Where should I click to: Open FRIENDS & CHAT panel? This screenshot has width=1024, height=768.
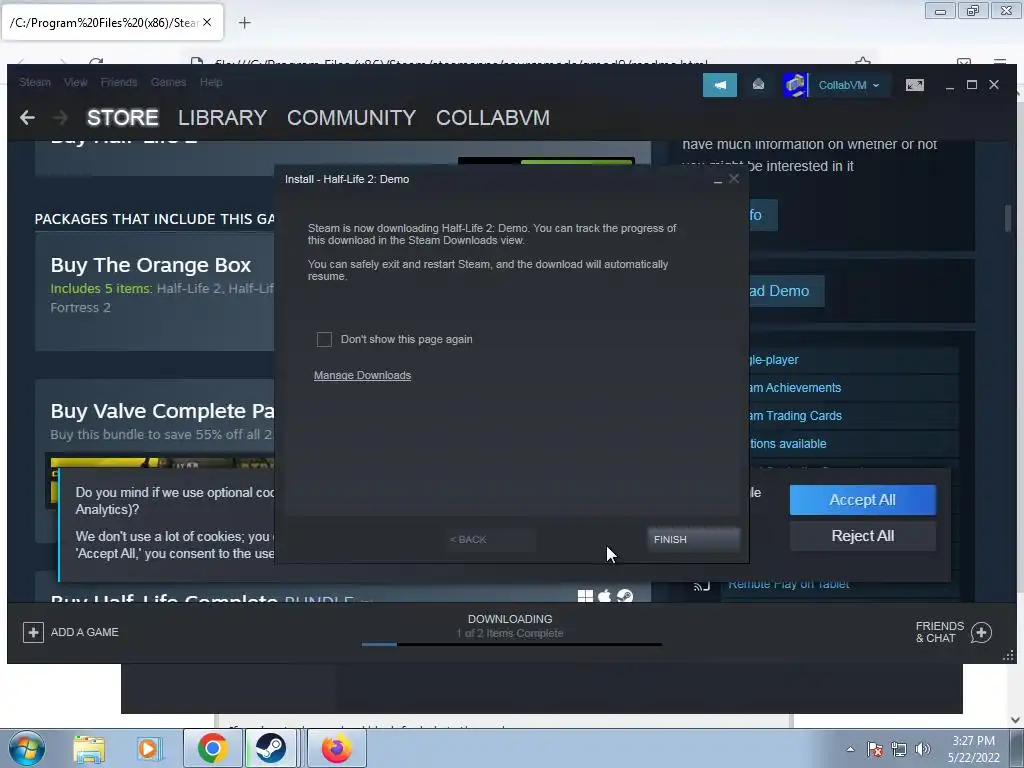tap(939, 632)
